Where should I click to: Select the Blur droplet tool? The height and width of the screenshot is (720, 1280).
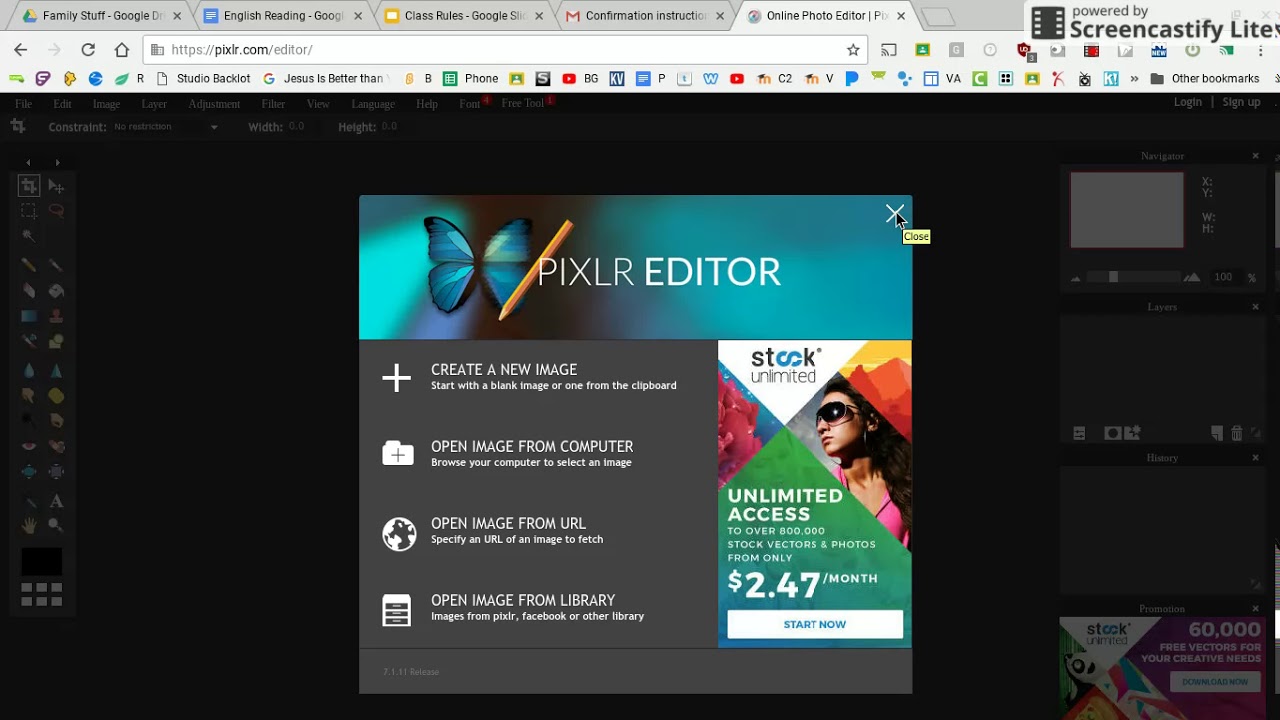(x=29, y=370)
